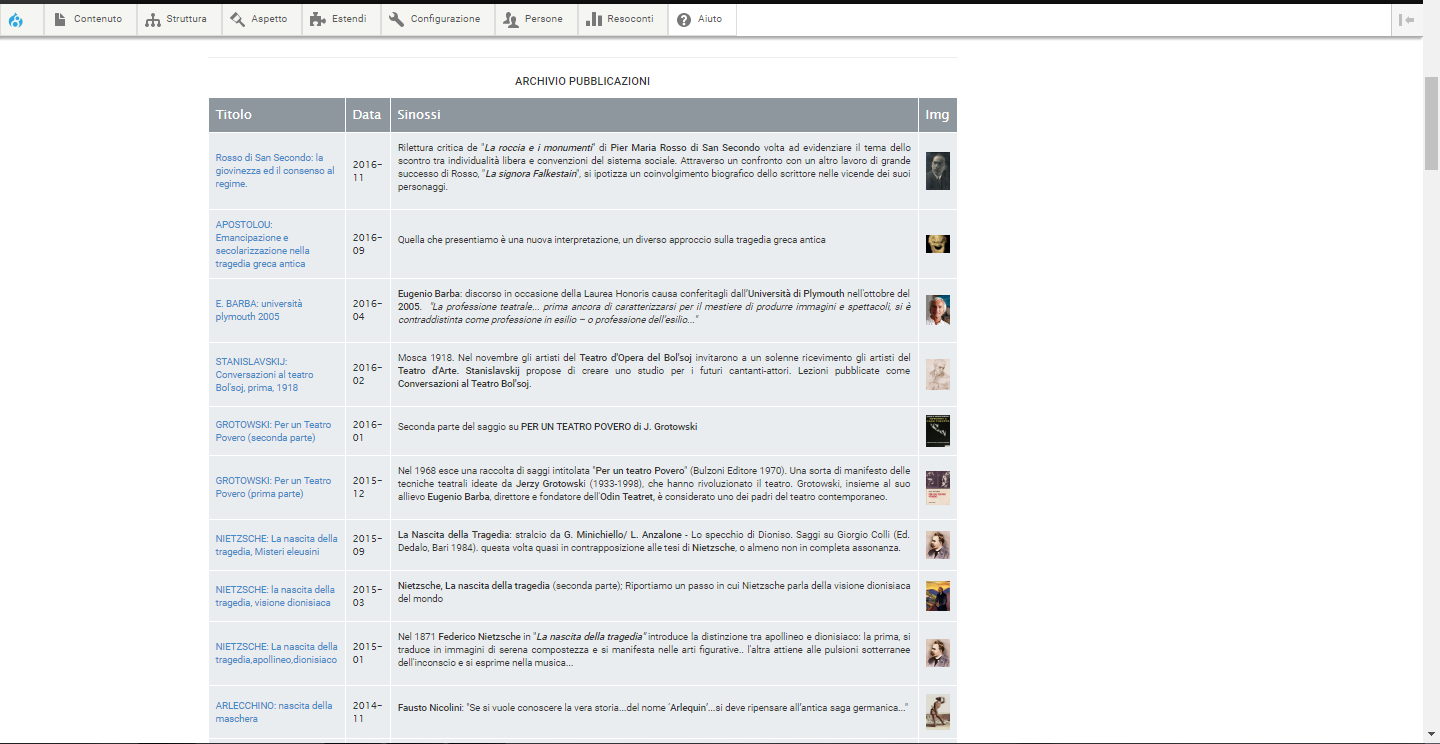Open STANISLAVSKIJ Conversazioni al teatro link

(264, 374)
